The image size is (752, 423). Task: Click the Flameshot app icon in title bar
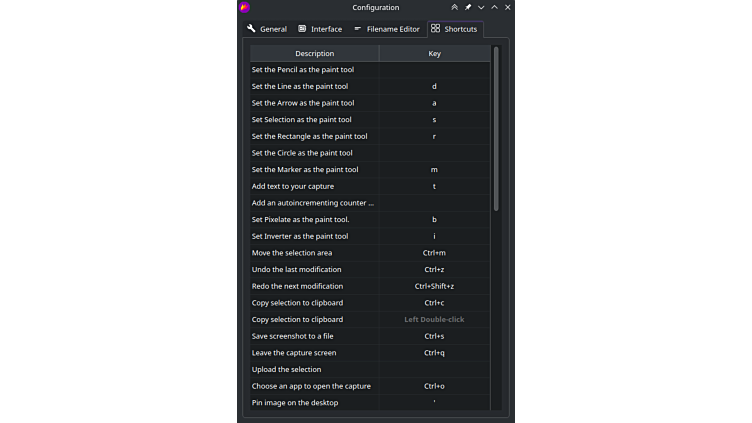click(x=245, y=8)
